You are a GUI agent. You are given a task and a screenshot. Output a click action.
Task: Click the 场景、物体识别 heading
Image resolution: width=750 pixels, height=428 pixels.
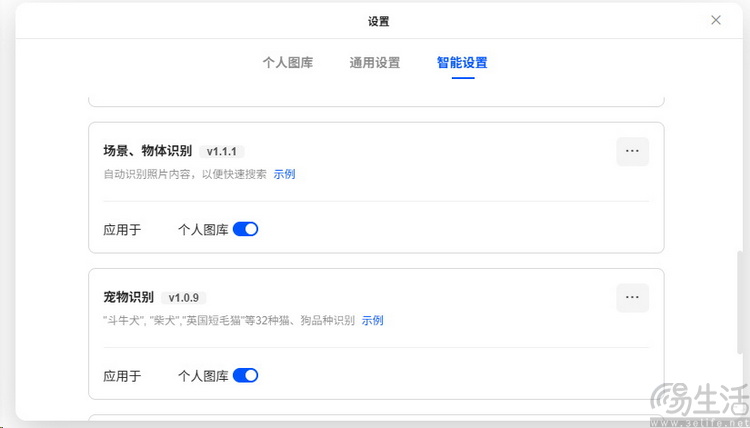point(147,151)
